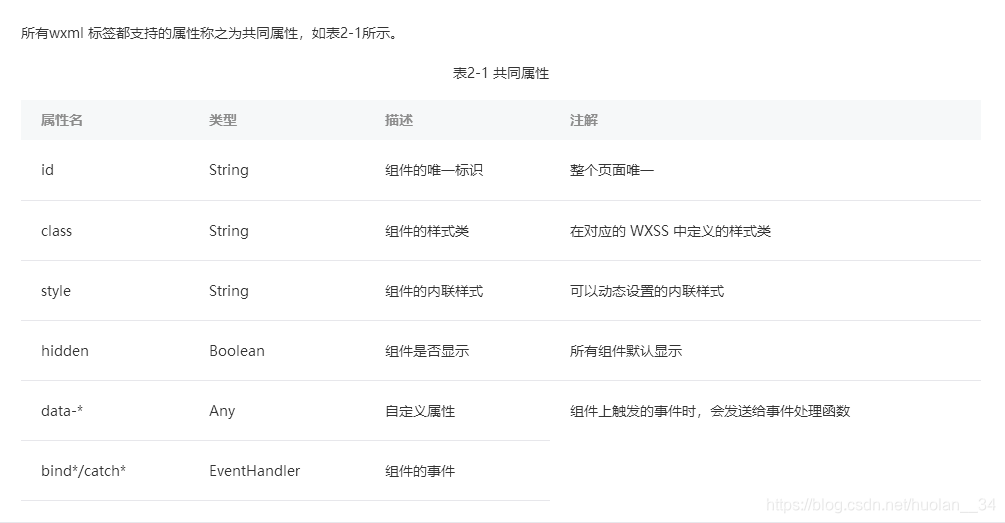The image size is (1005, 523).
Task: Select the id attribute name cell
Action: 47,170
